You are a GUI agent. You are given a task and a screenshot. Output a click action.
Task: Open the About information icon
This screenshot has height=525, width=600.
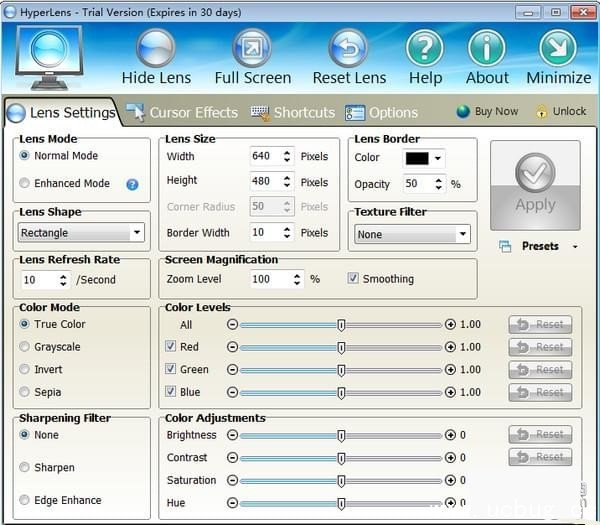coord(487,48)
